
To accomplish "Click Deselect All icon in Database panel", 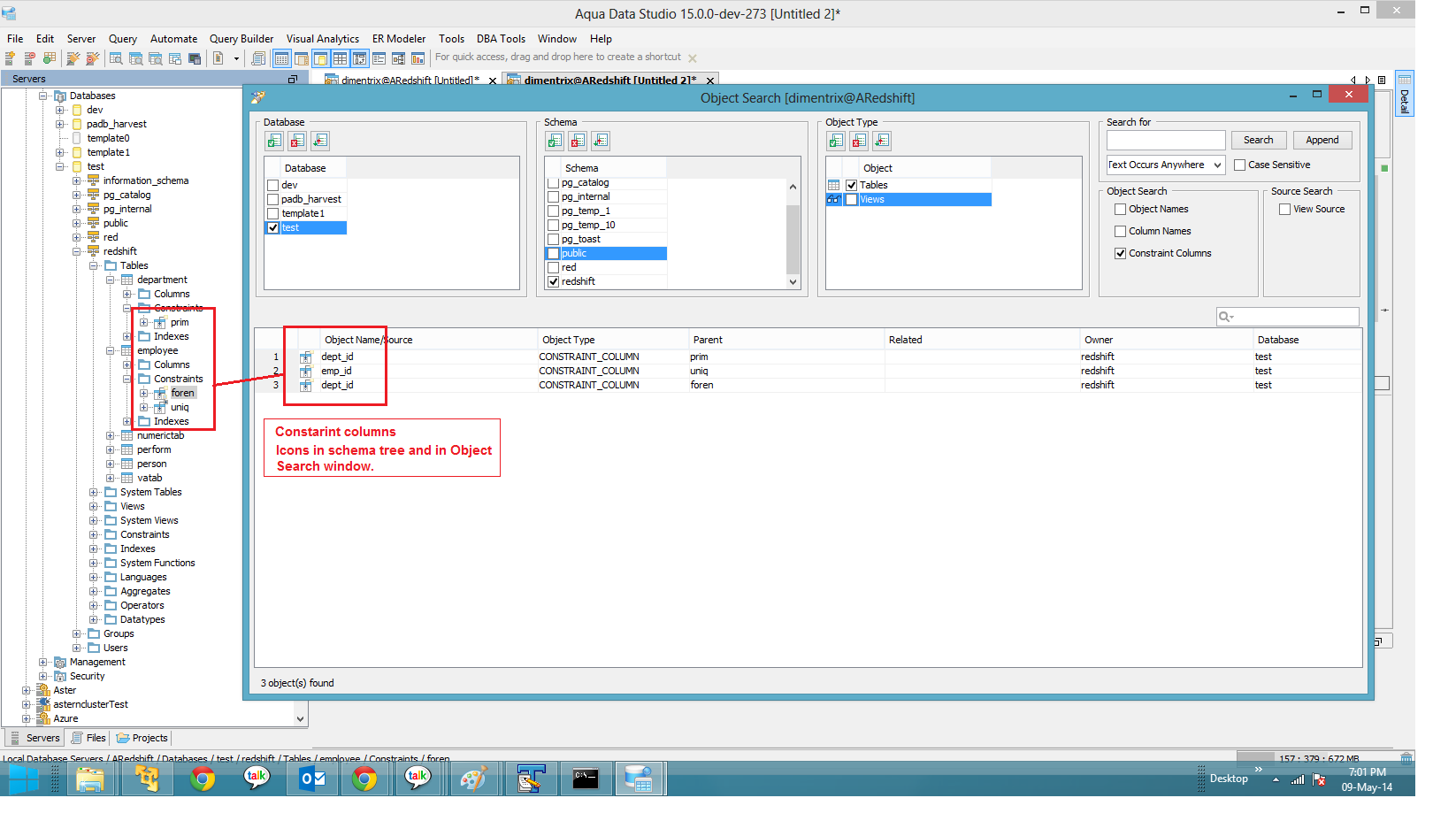I will pyautogui.click(x=297, y=141).
